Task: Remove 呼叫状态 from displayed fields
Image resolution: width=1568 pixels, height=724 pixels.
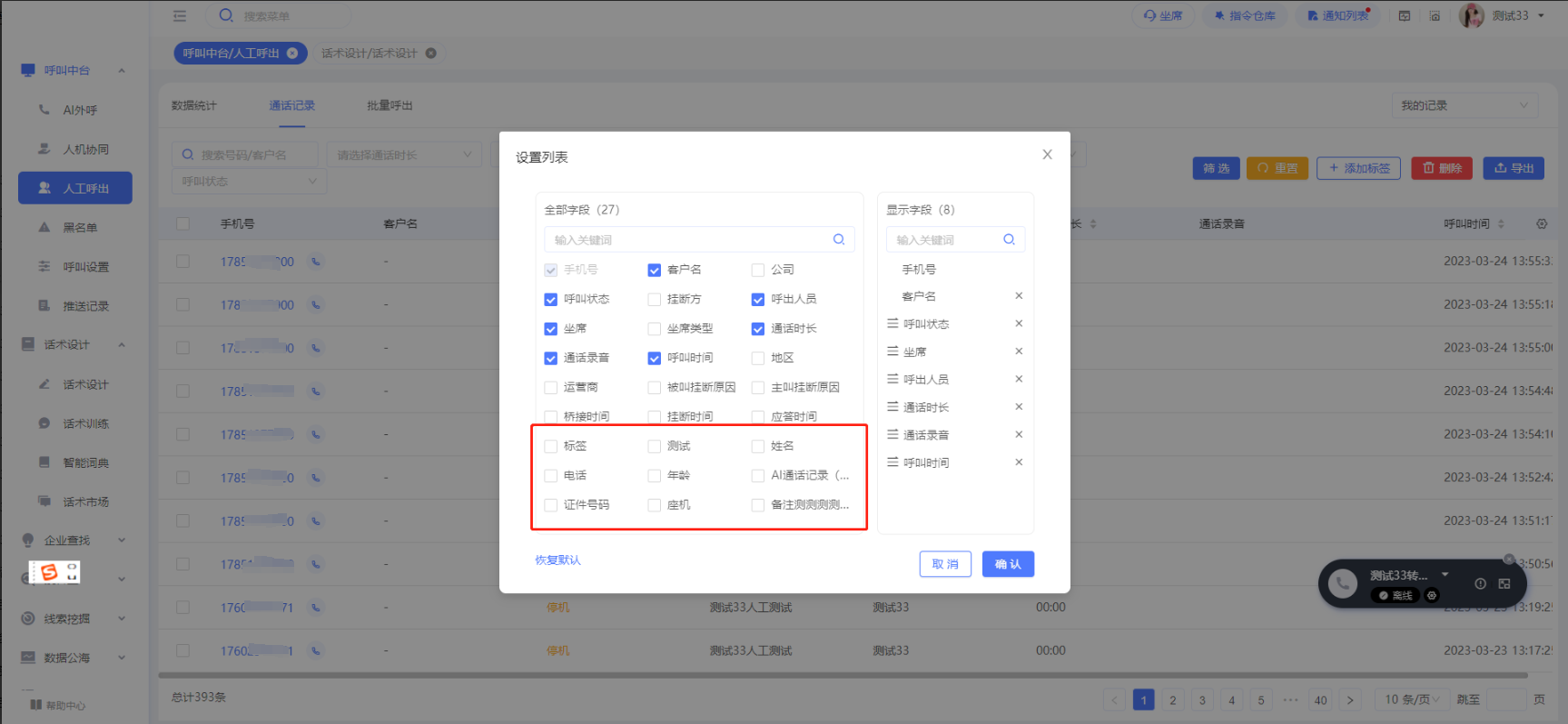Action: [1019, 324]
